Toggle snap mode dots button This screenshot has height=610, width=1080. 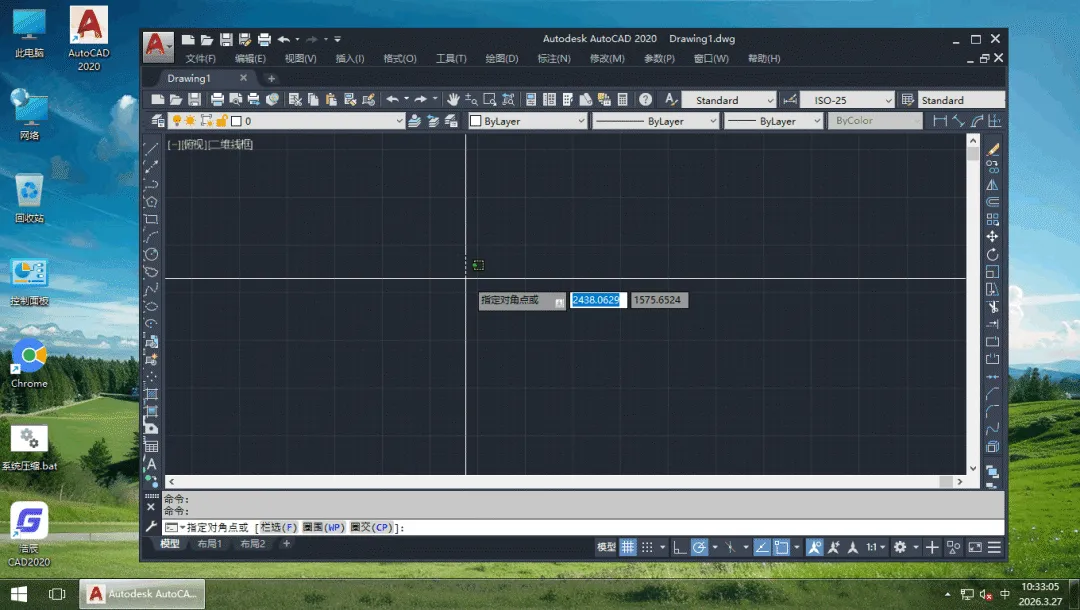tap(647, 547)
